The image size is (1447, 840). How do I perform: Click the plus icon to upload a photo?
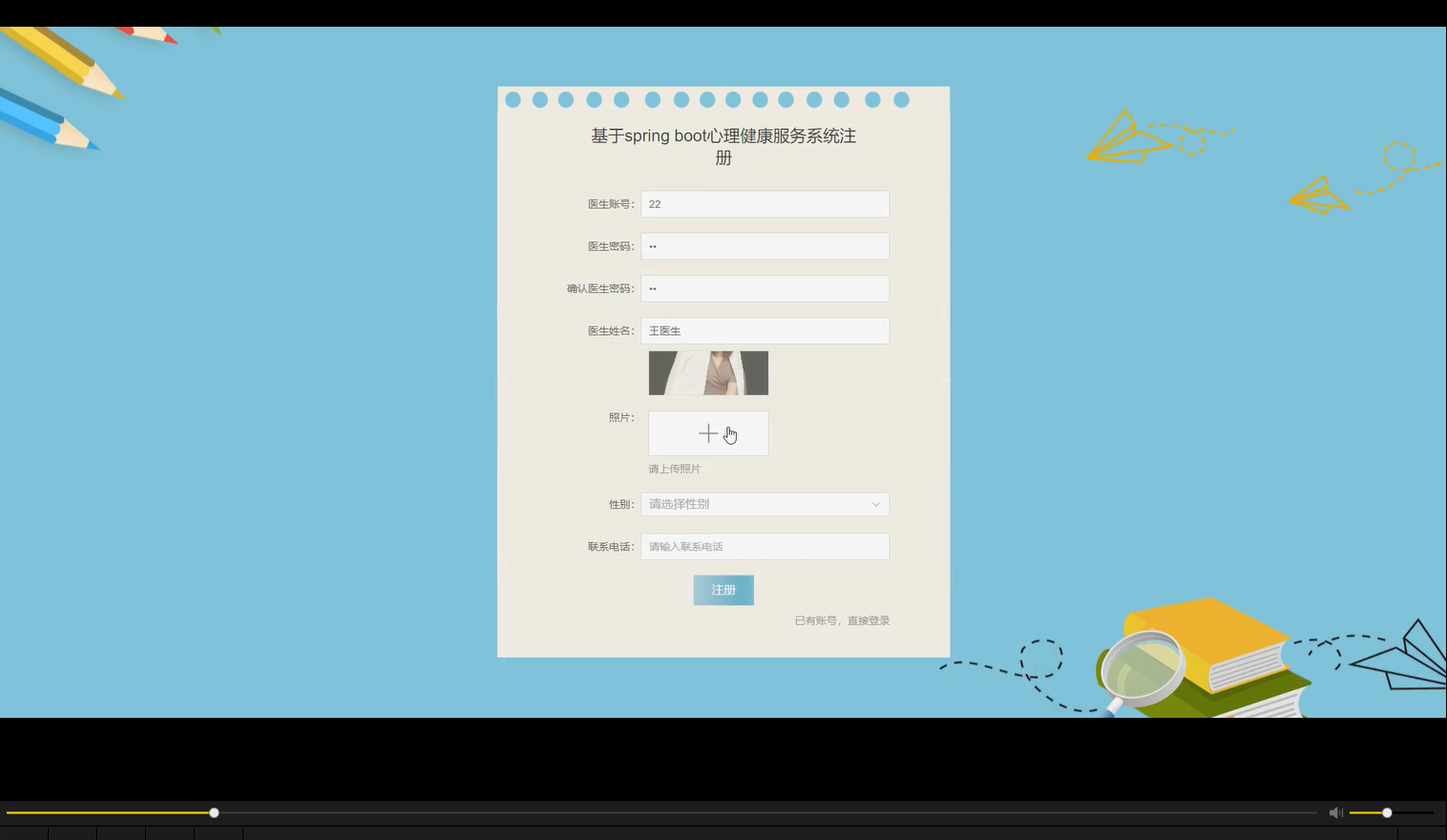708,433
